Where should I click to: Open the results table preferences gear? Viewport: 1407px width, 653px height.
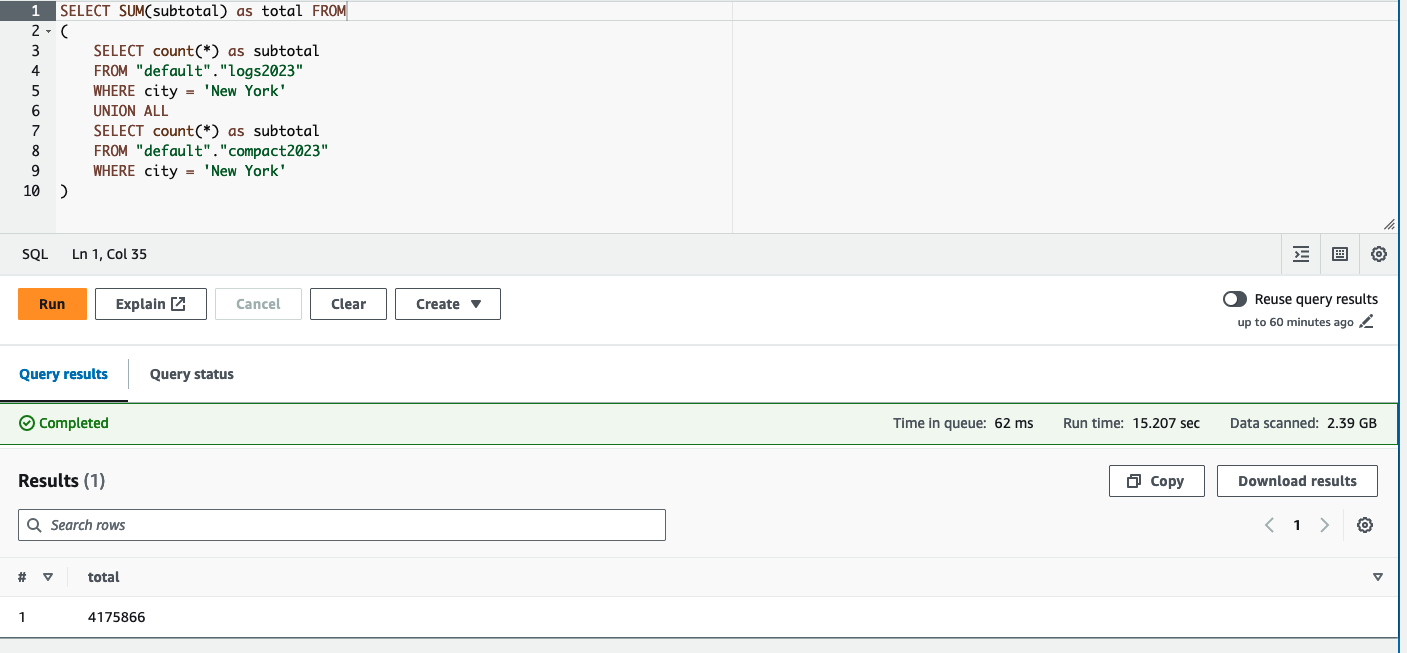pos(1365,524)
